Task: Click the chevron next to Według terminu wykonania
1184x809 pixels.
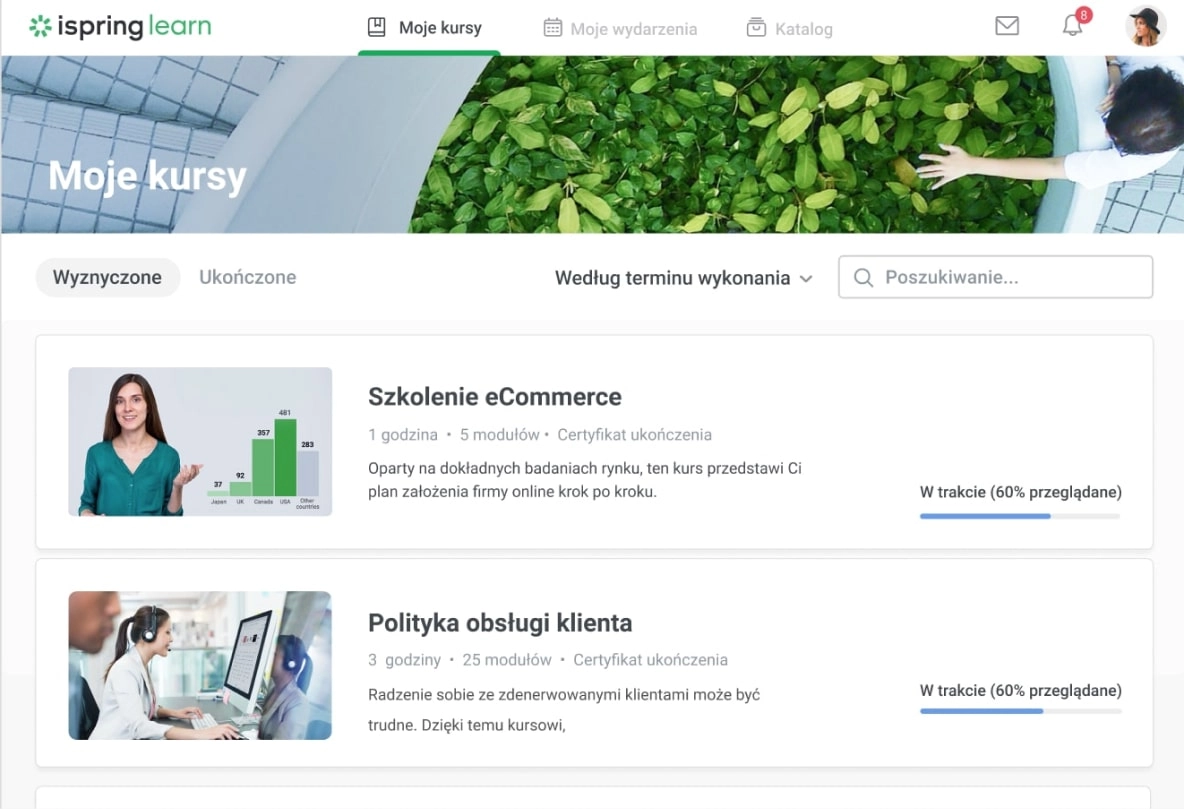Action: click(806, 279)
